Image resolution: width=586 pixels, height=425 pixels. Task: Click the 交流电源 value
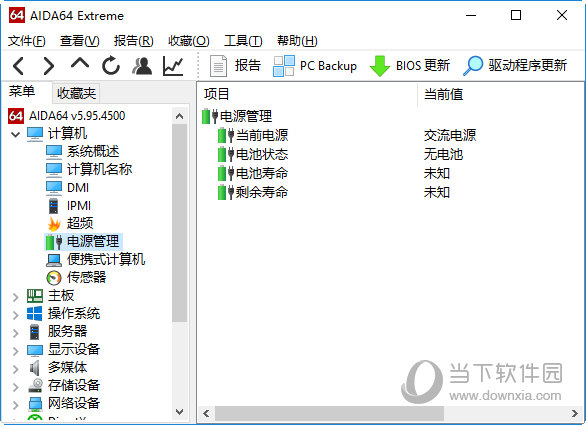pyautogui.click(x=450, y=135)
